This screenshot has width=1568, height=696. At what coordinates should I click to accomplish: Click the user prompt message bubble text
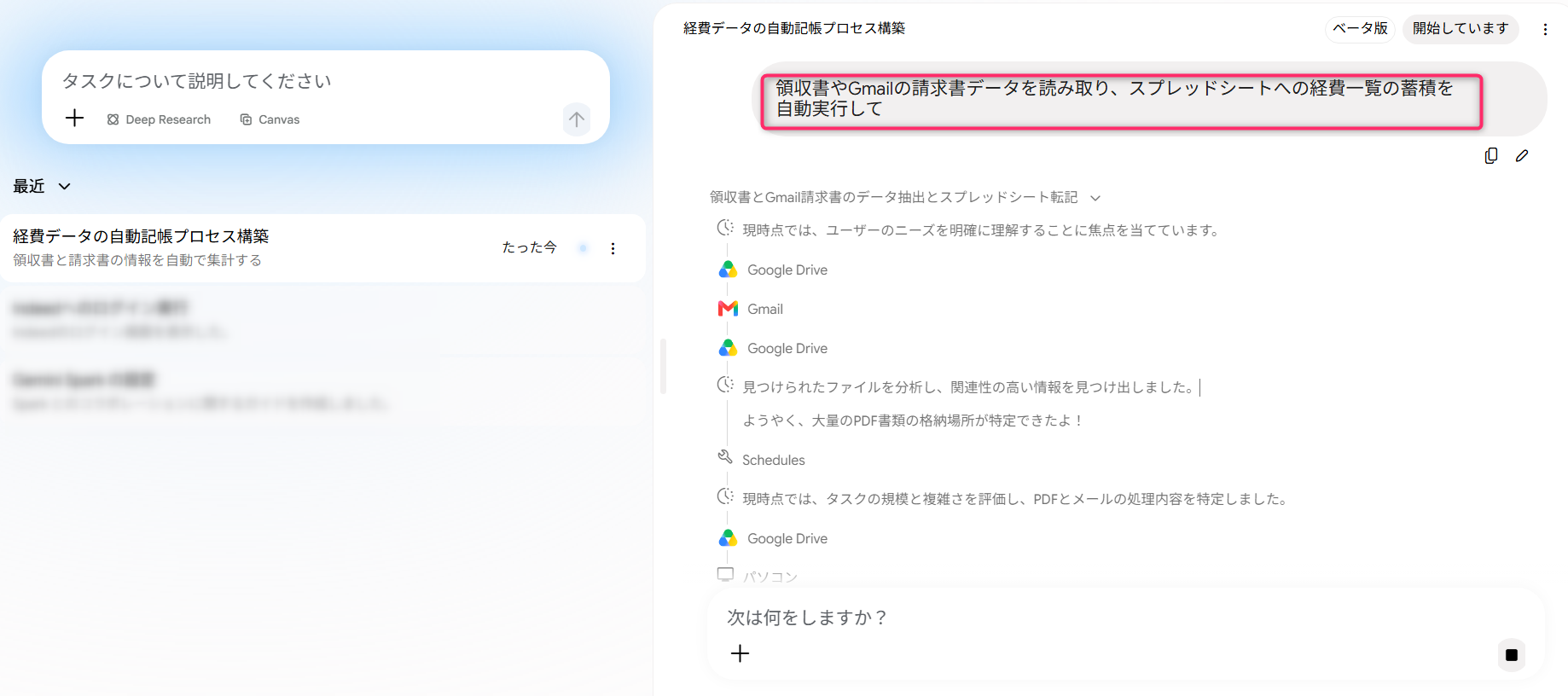click(x=1114, y=98)
